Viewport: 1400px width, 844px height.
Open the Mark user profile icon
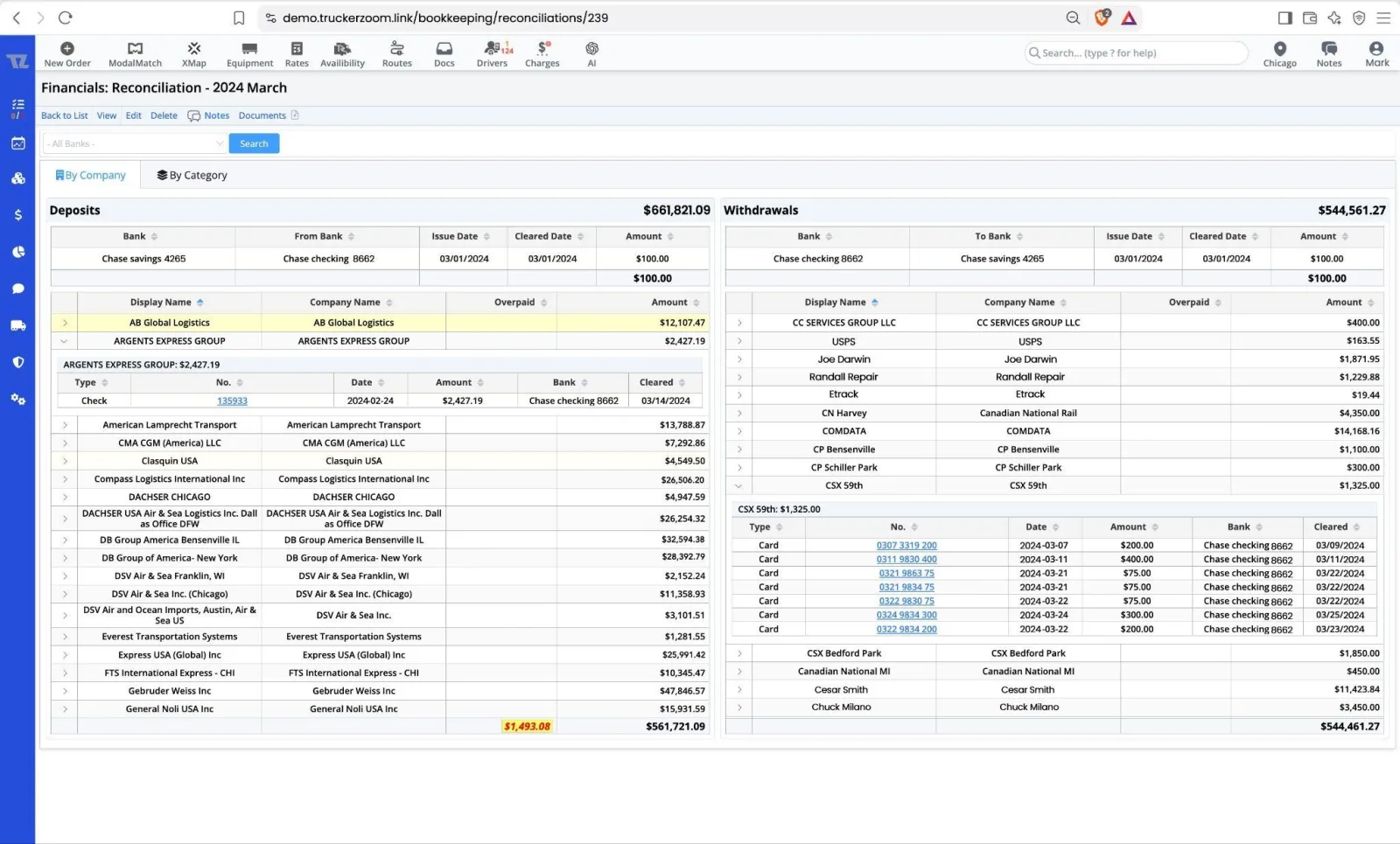coord(1377,53)
